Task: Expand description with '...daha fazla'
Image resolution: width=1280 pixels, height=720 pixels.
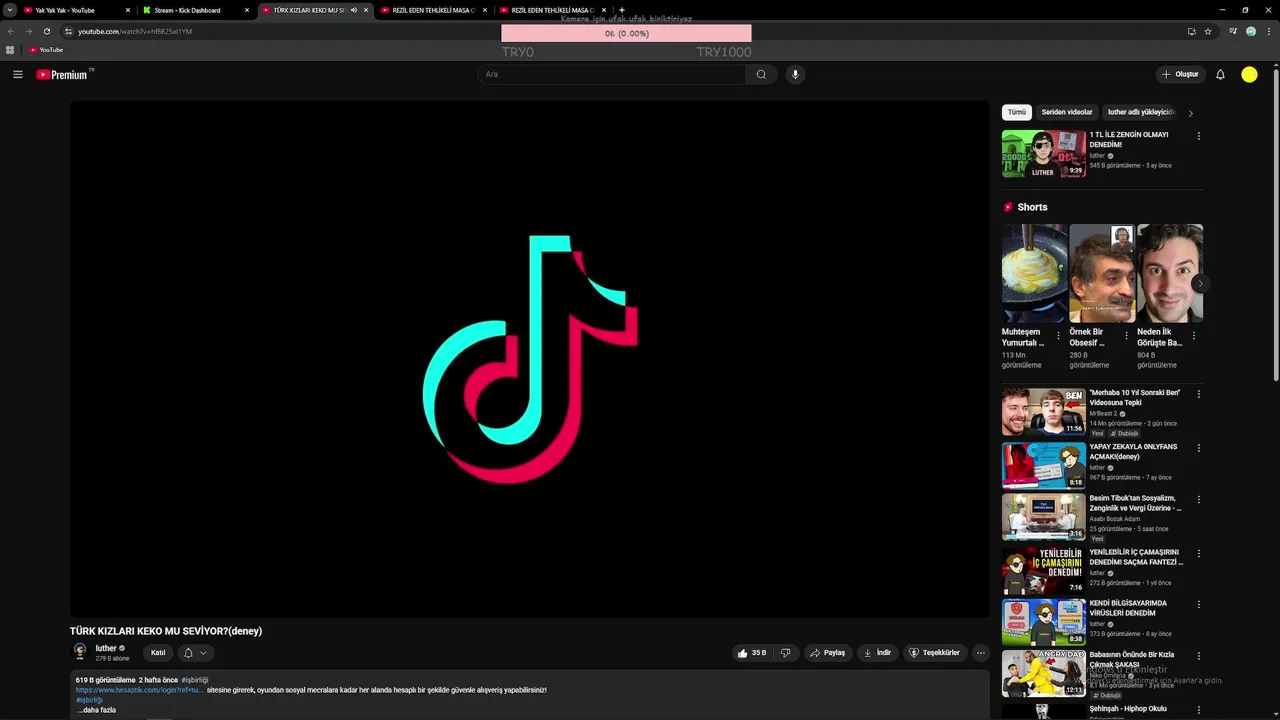Action: point(96,710)
